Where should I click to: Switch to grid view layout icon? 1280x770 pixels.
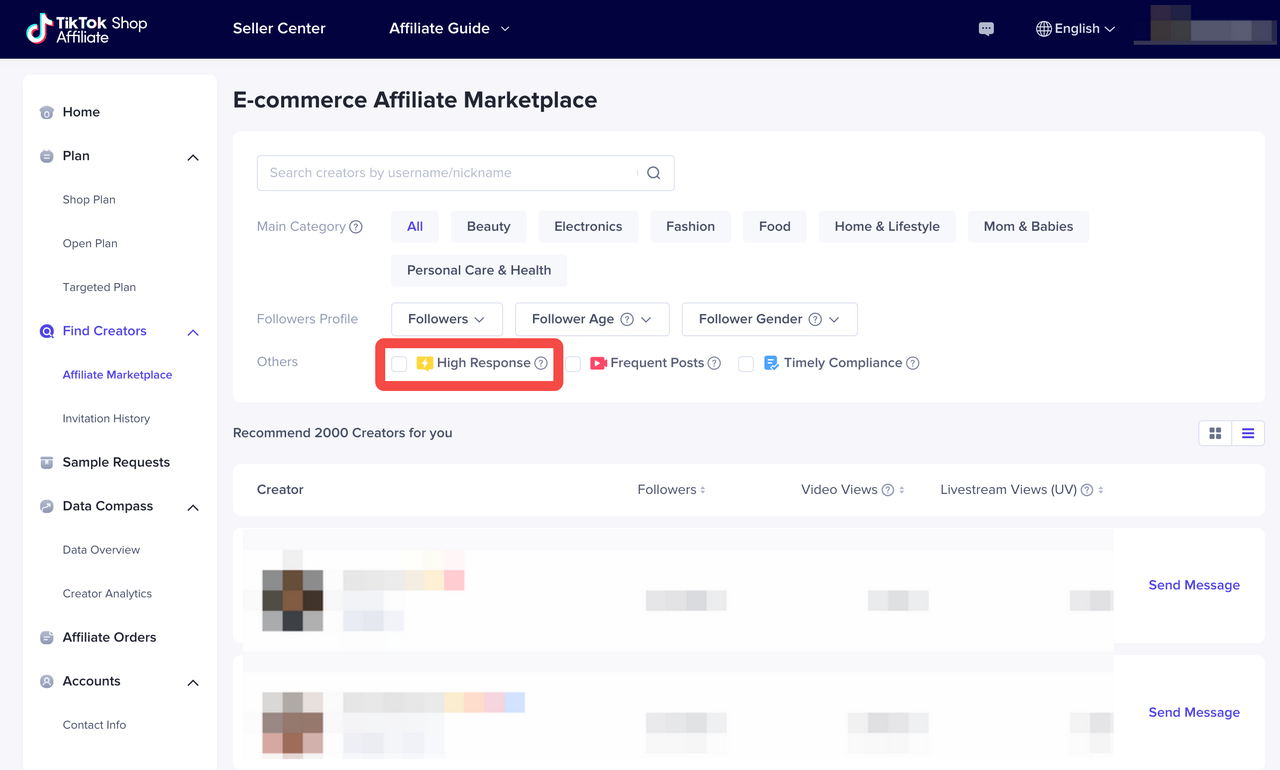[1215, 433]
